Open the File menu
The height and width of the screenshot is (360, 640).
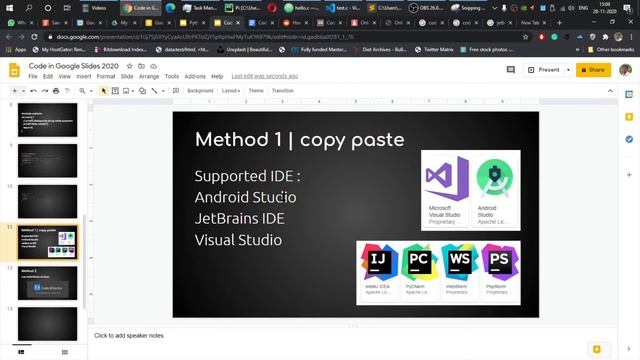coord(33,76)
